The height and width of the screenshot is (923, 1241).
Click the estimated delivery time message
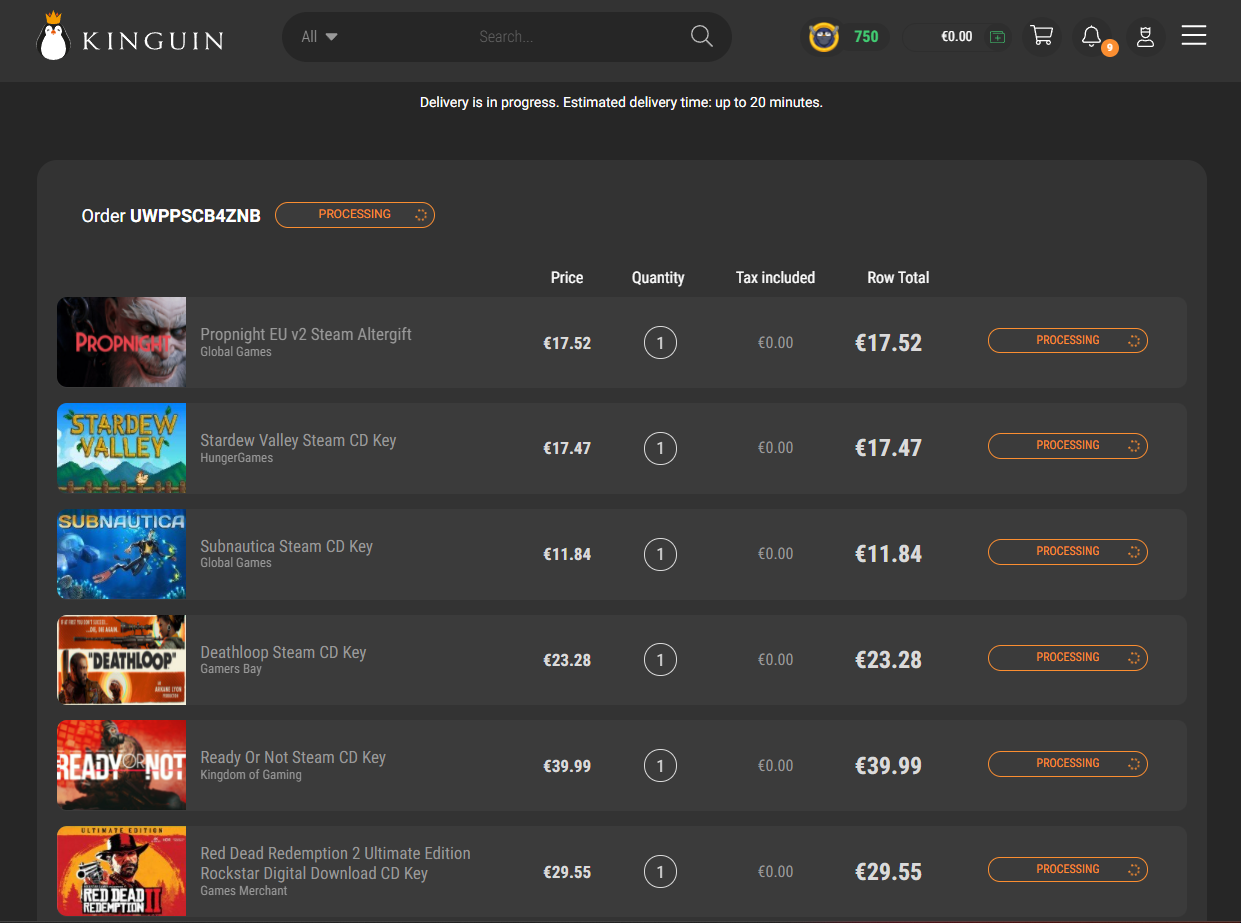click(x=621, y=103)
